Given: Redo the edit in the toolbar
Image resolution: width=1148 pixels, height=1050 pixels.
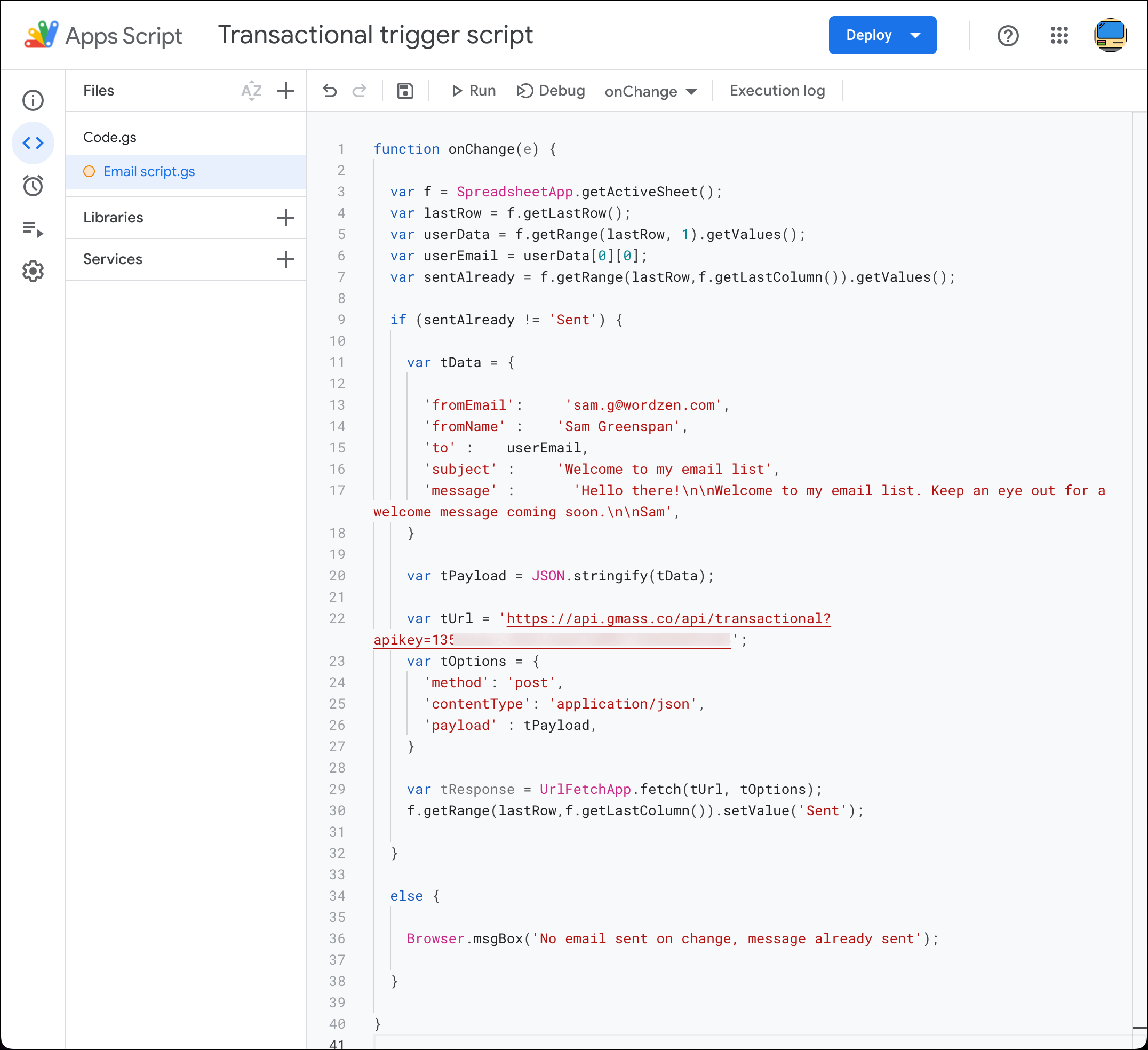Looking at the screenshot, I should [x=360, y=91].
